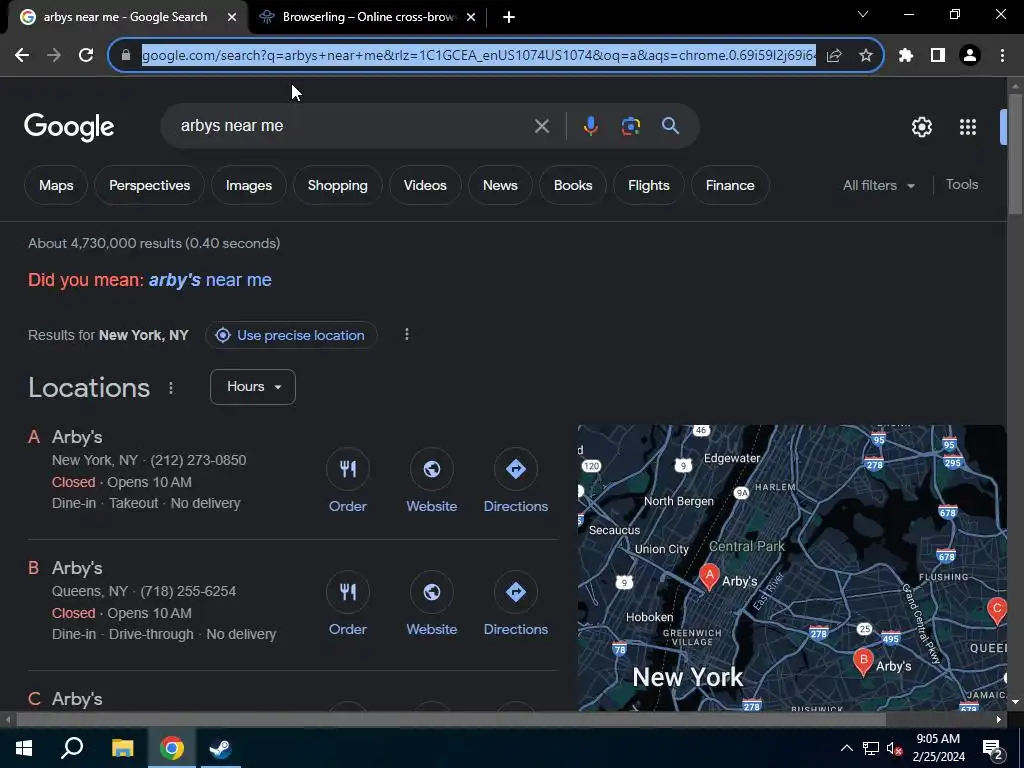Open a new browser tab
This screenshot has height=768, width=1024.
(x=509, y=17)
